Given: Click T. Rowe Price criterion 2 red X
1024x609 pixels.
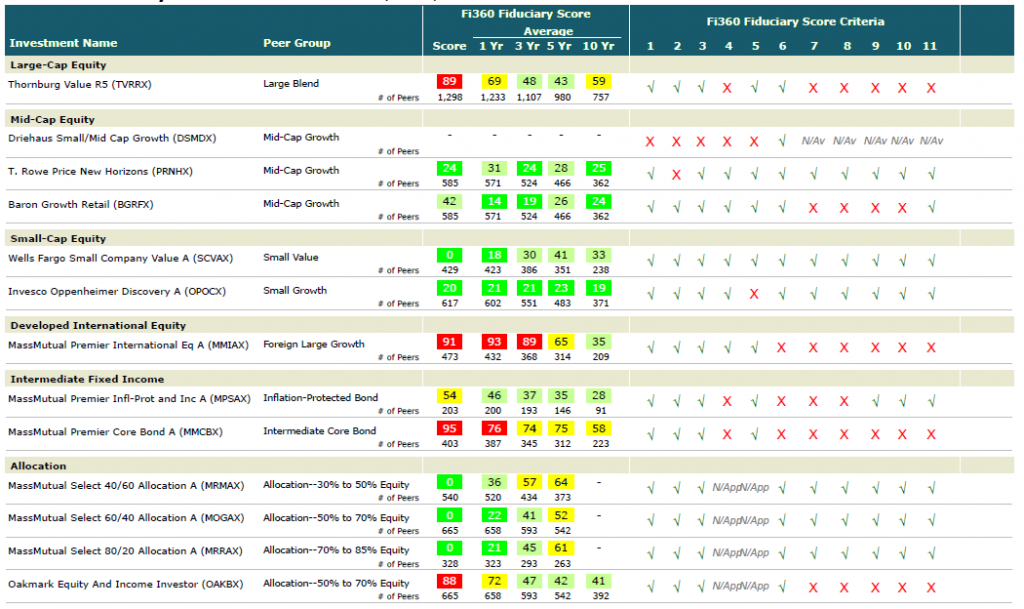Looking at the screenshot, I should [x=677, y=175].
